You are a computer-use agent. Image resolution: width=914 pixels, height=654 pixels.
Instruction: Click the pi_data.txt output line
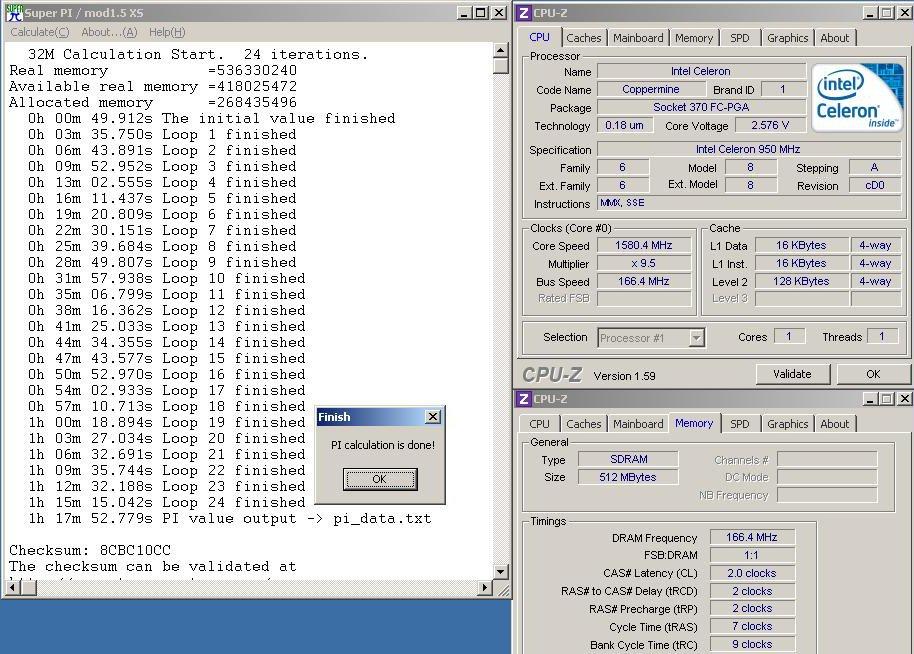pos(230,519)
